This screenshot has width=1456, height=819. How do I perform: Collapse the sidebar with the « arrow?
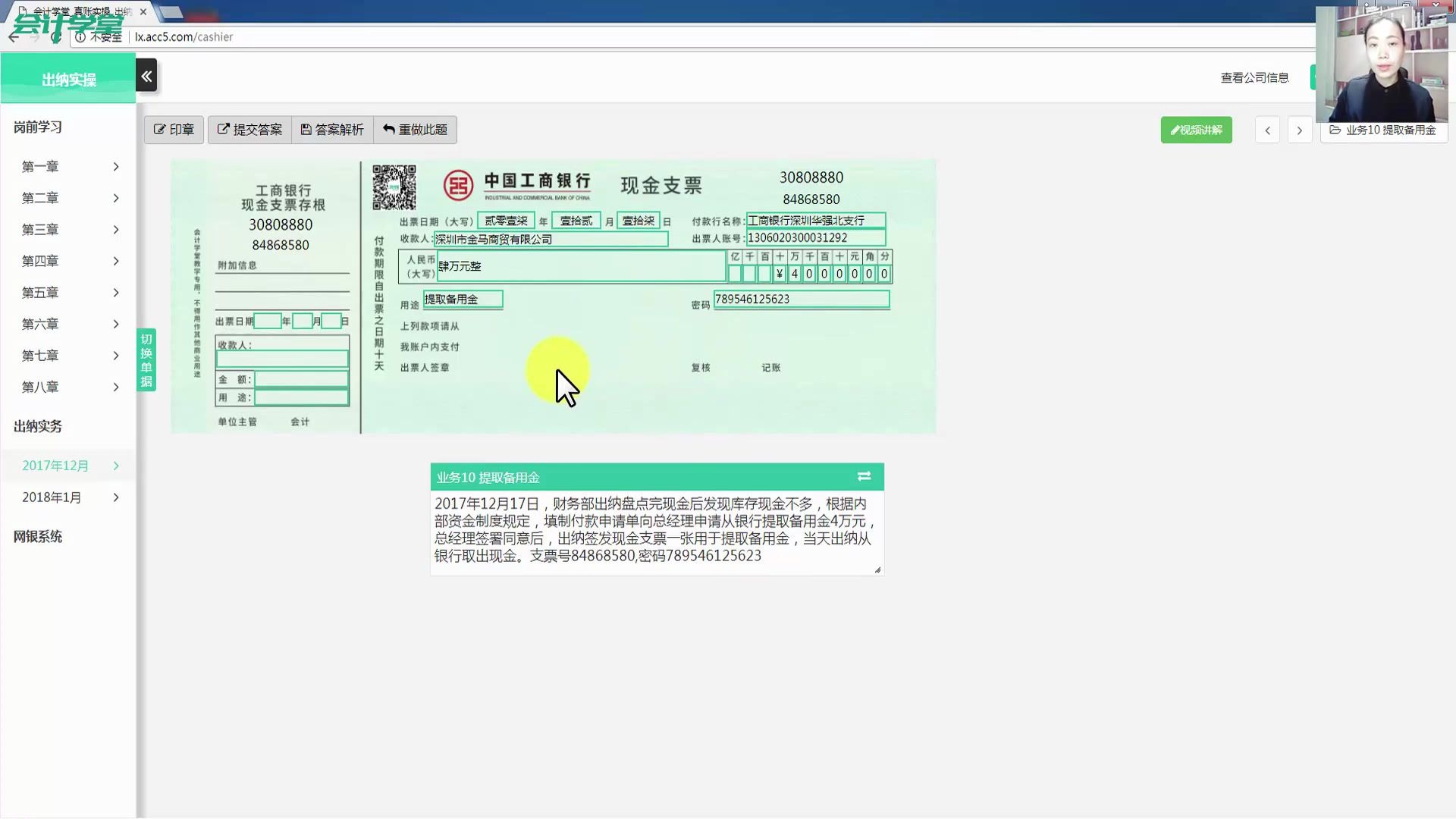(x=146, y=75)
